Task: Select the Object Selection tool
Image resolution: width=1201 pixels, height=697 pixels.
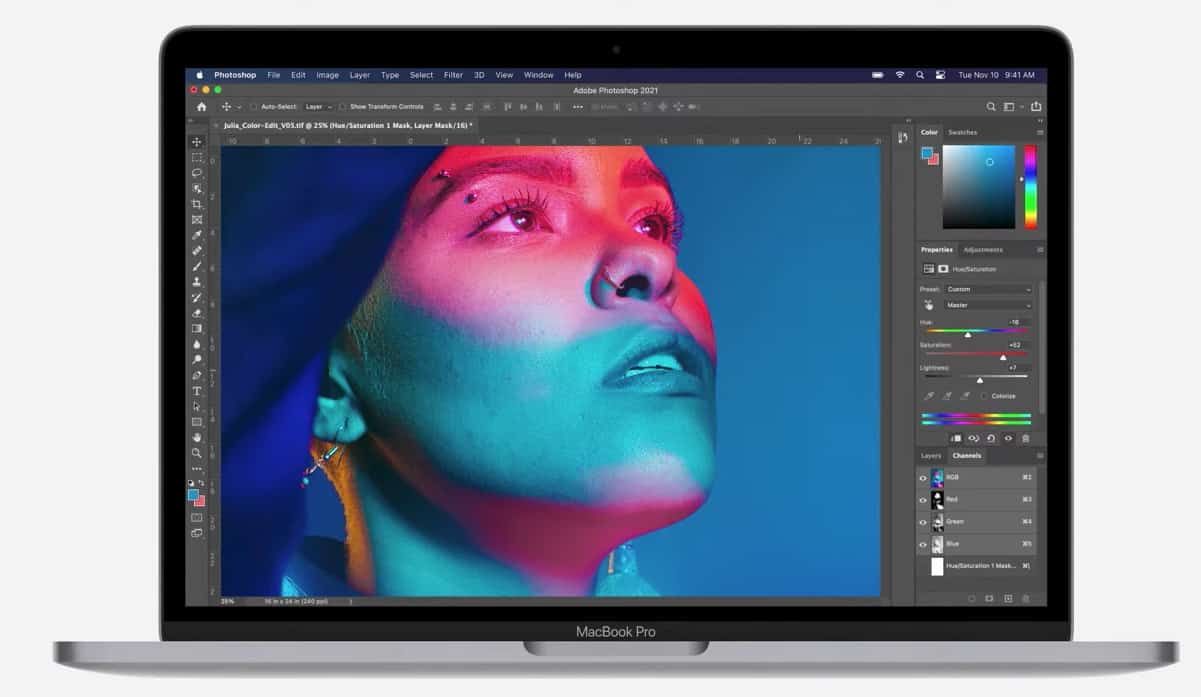Action: [x=197, y=188]
